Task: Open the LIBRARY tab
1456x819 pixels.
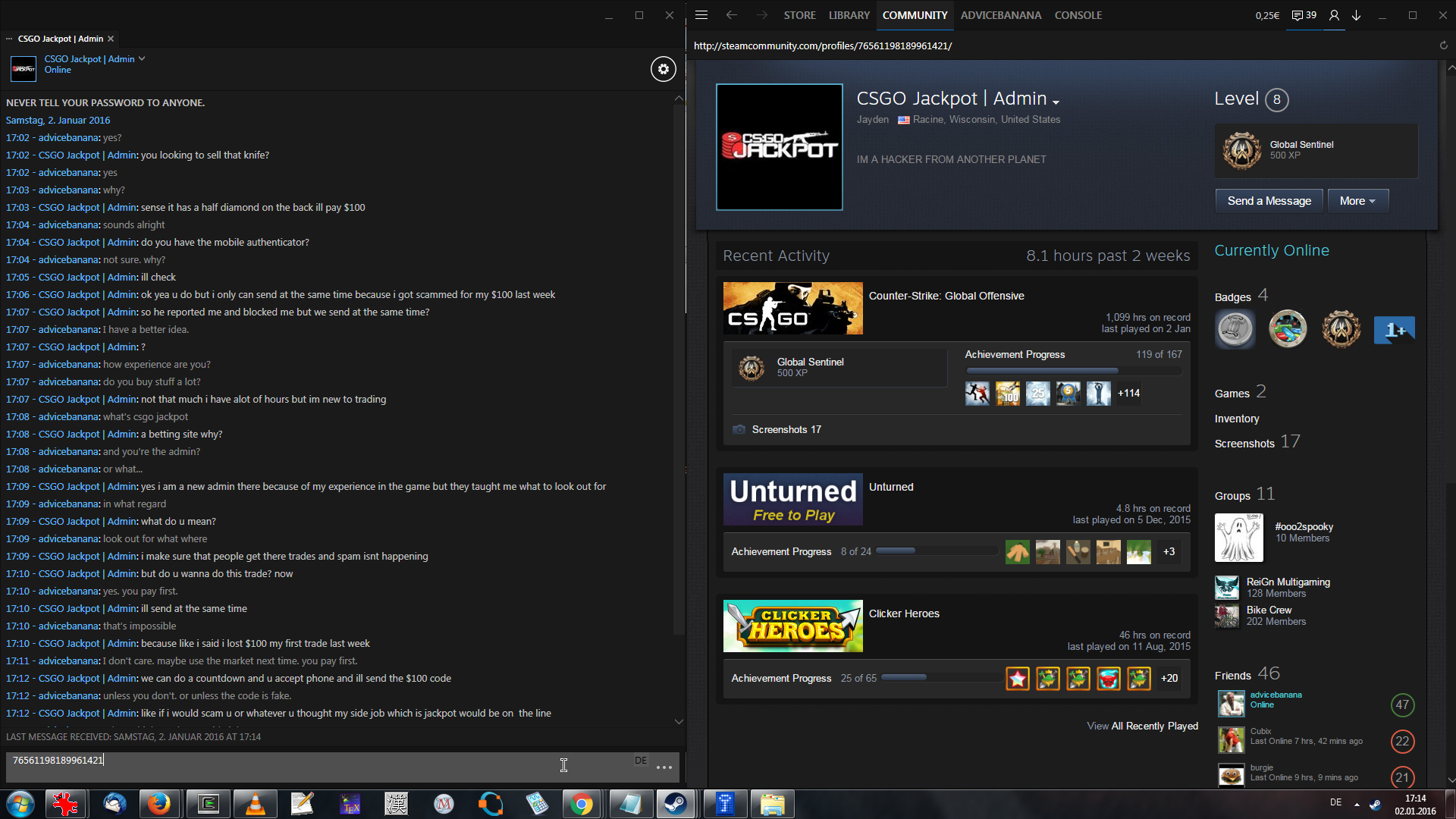Action: [x=849, y=15]
